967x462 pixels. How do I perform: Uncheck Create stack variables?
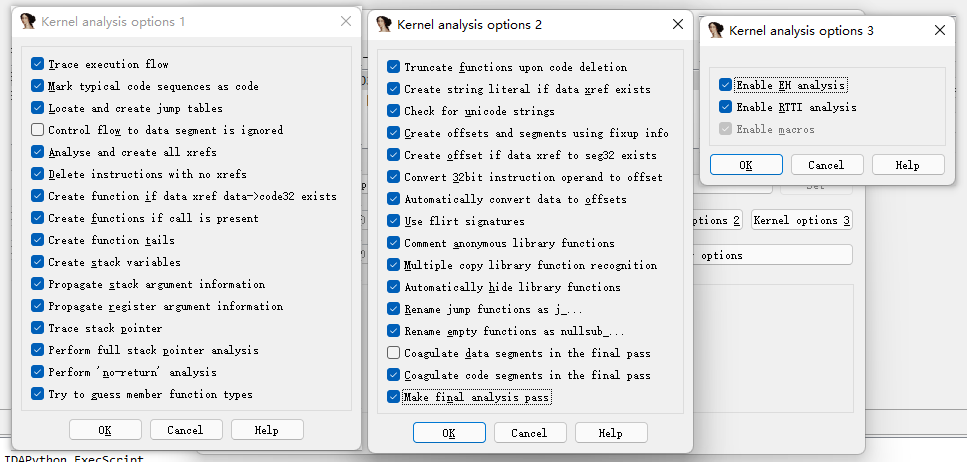click(38, 262)
